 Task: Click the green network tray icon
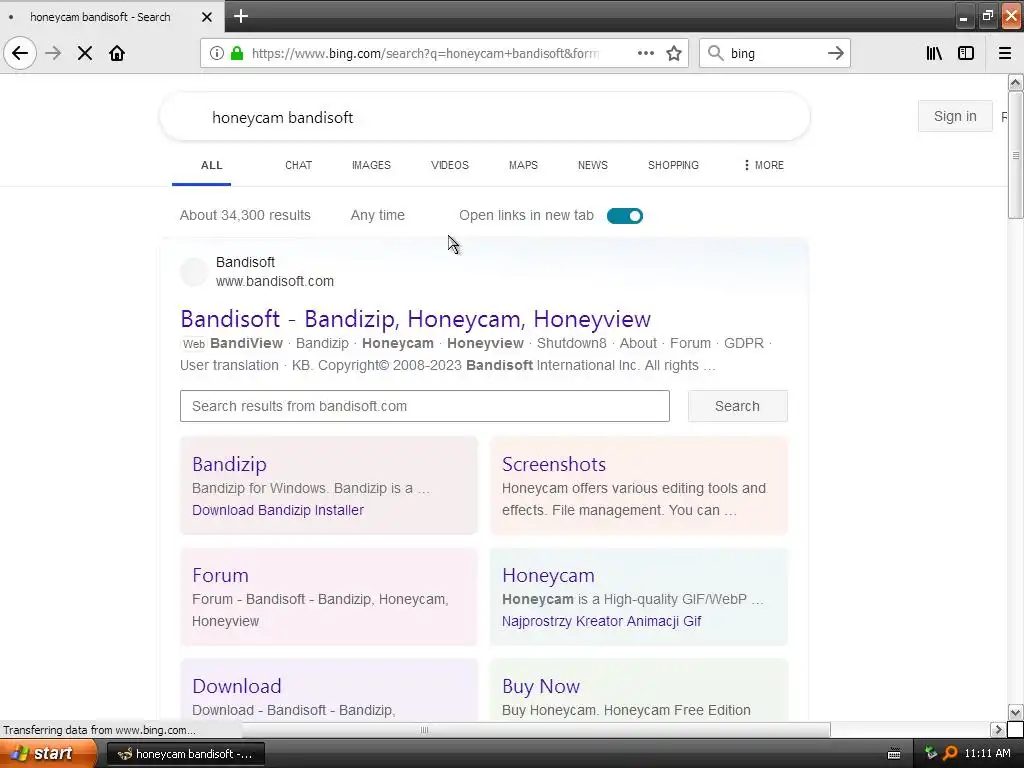click(931, 754)
